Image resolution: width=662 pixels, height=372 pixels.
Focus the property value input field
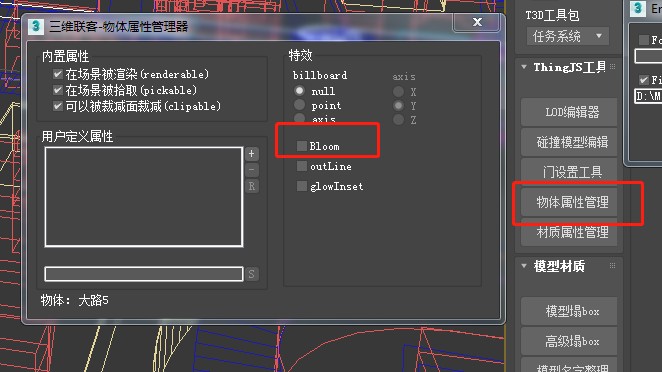[144, 274]
